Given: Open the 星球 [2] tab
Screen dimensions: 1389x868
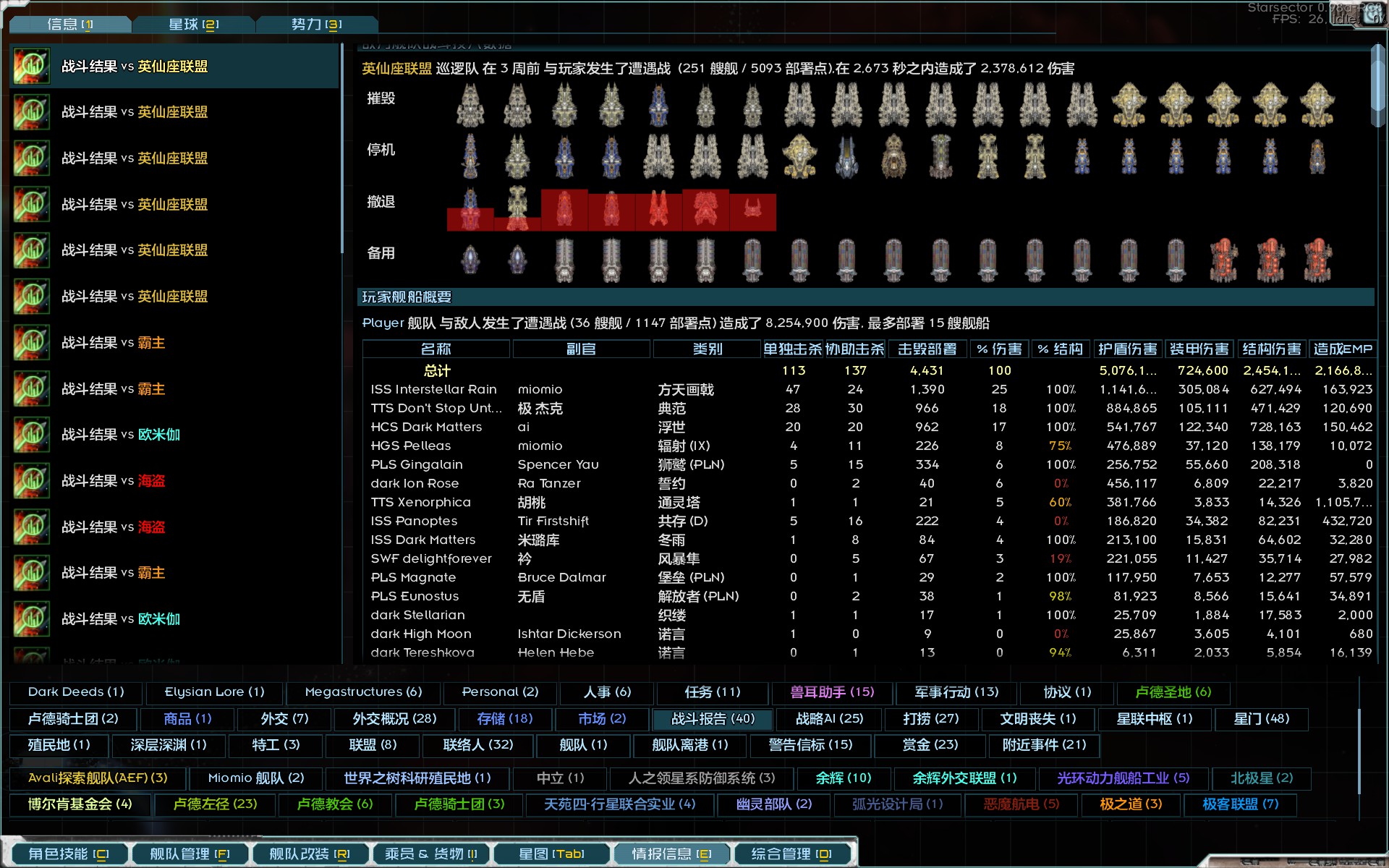Looking at the screenshot, I should pyautogui.click(x=193, y=25).
